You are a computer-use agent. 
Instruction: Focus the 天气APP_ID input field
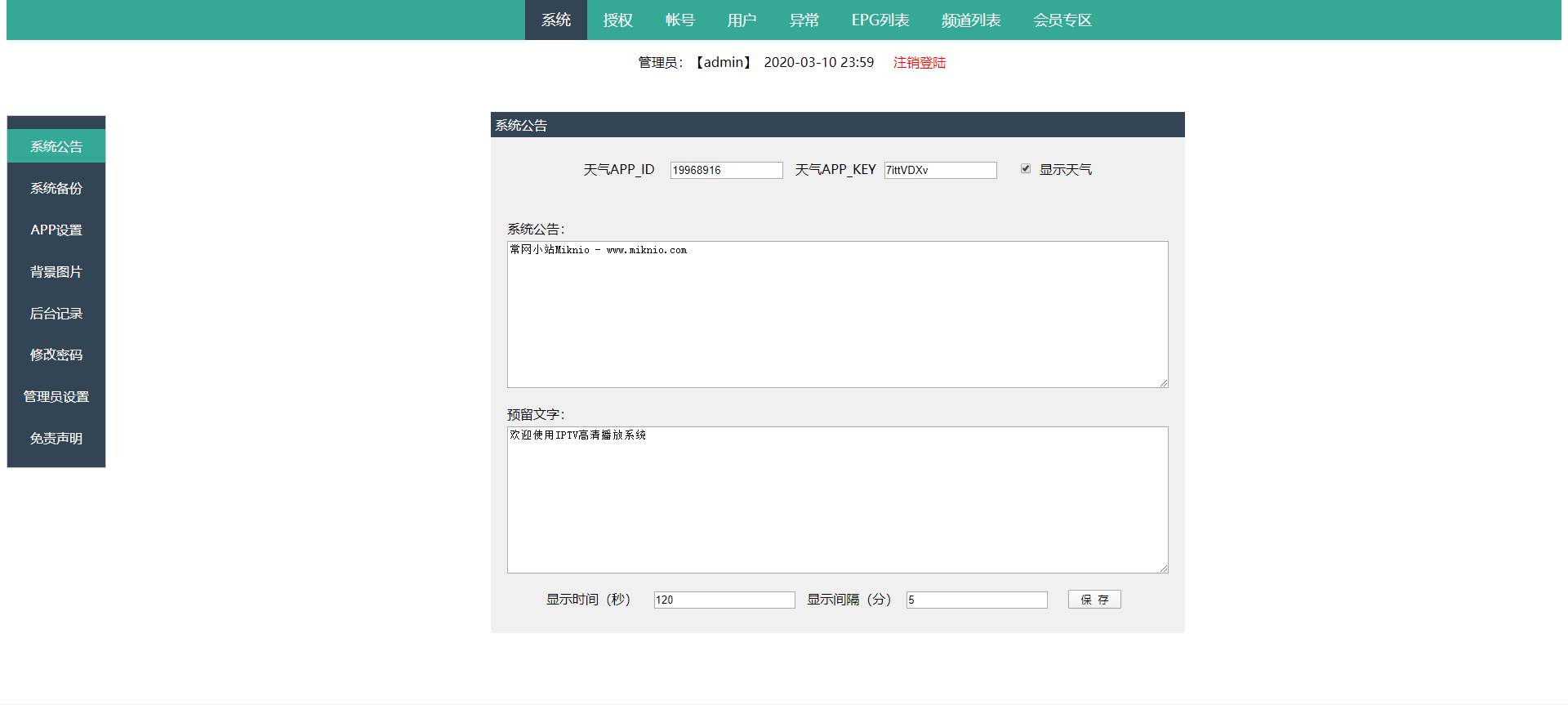coord(726,170)
